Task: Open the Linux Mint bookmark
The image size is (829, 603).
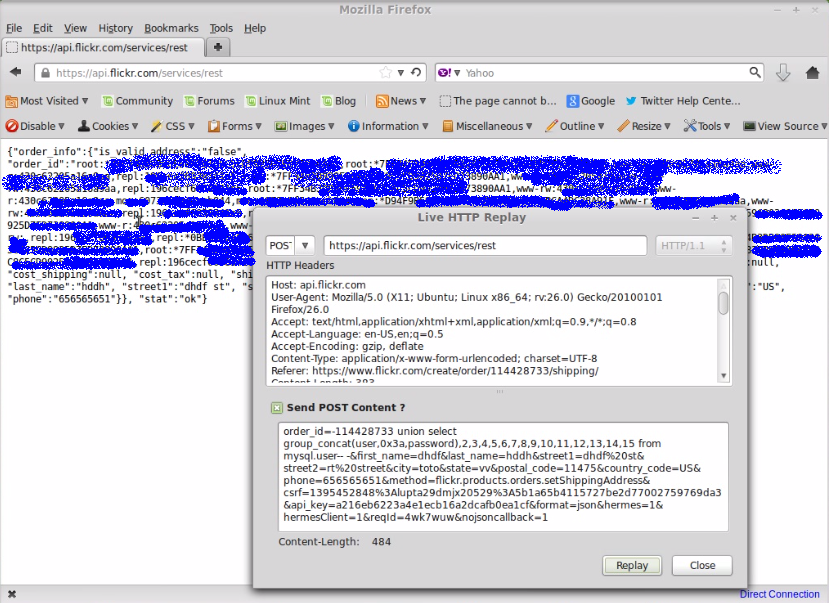Action: (278, 101)
